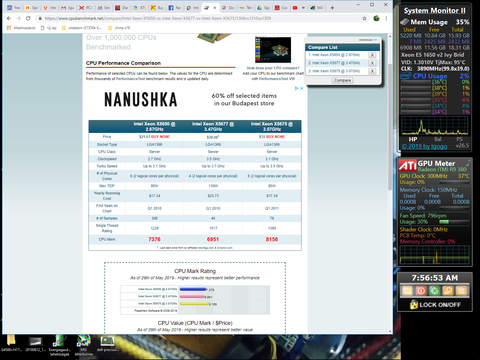Switch to the Avast-orange second tab

click(31, 8)
